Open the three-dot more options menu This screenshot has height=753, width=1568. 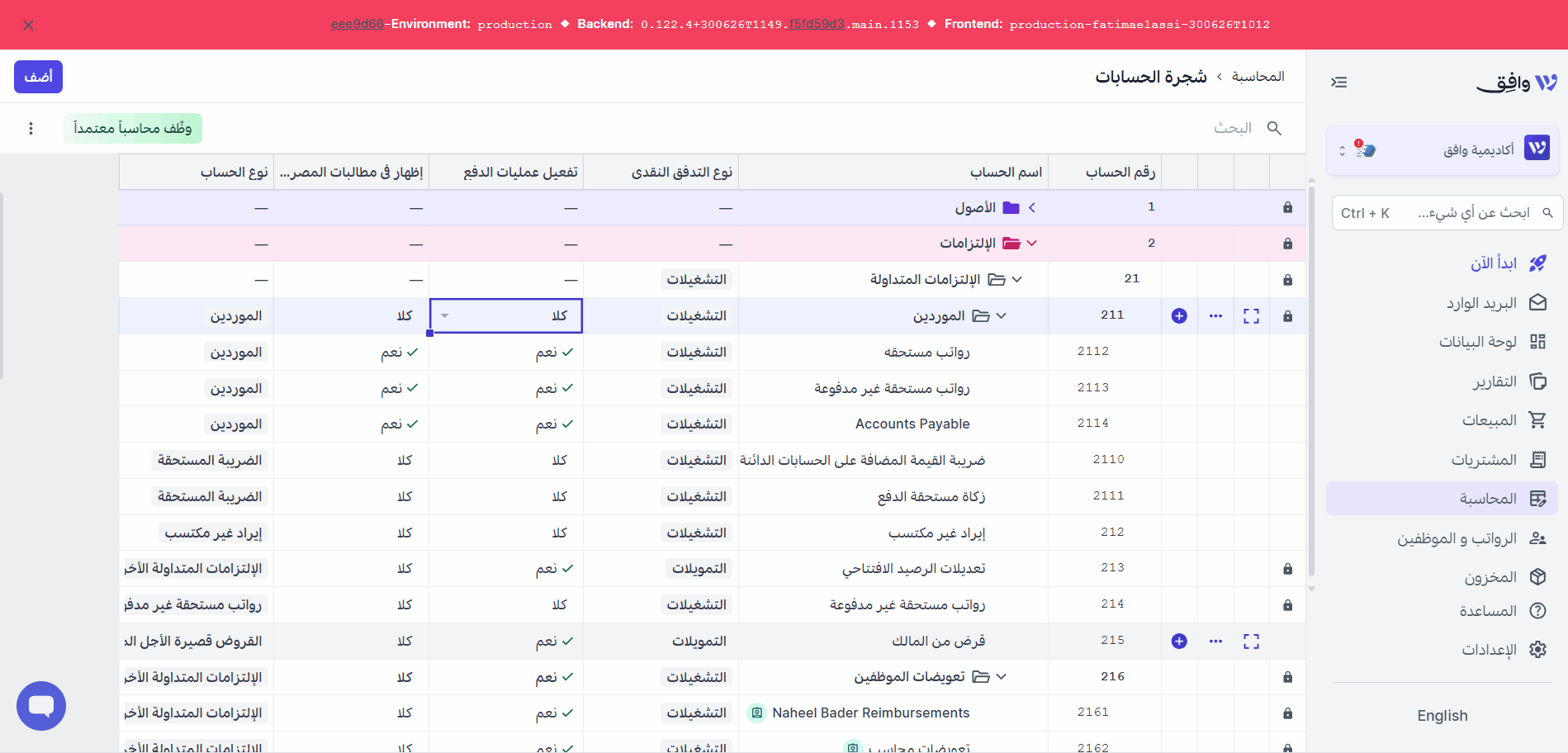click(31, 128)
